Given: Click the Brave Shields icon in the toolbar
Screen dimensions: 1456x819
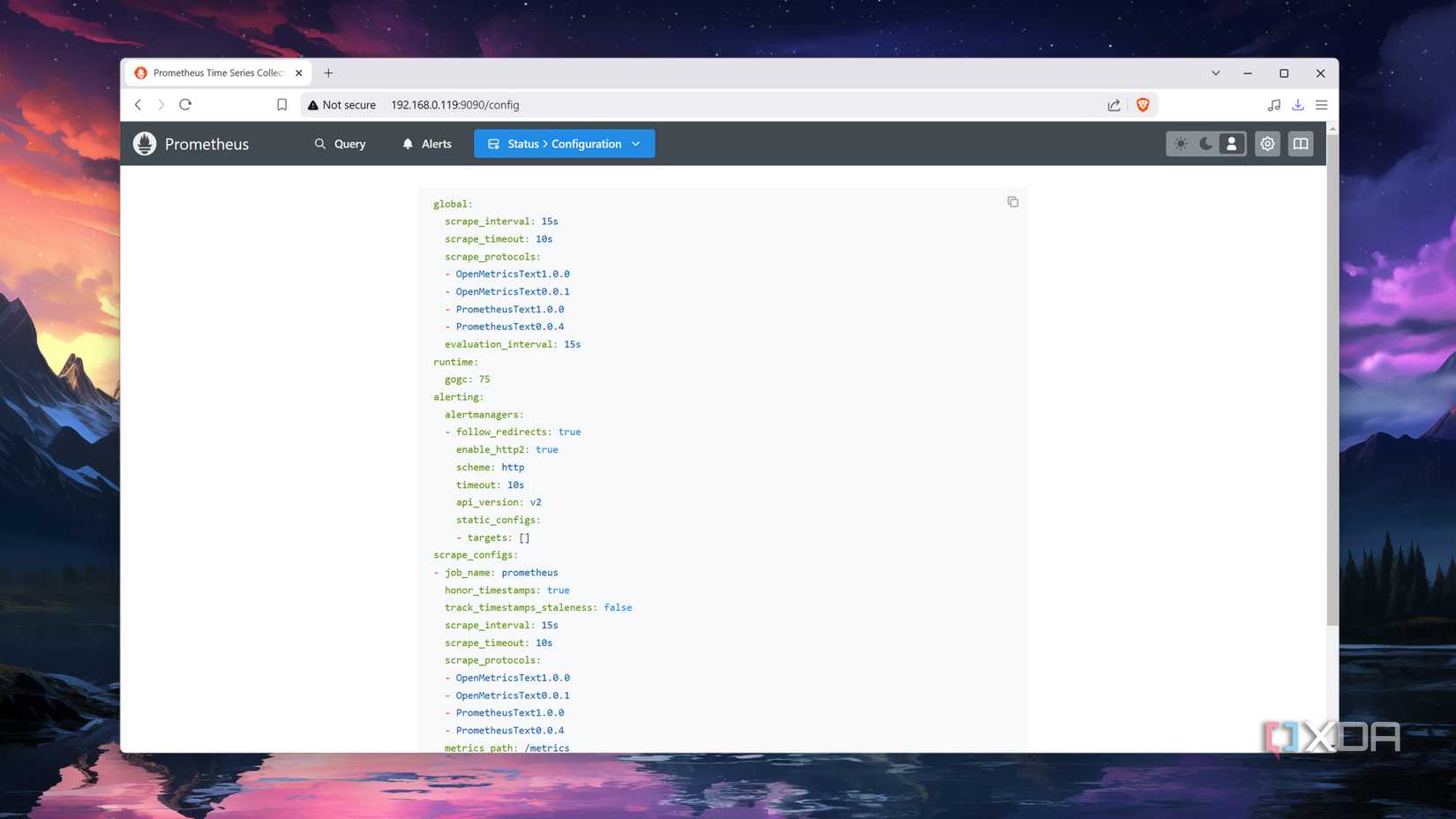Looking at the screenshot, I should coord(1143,104).
